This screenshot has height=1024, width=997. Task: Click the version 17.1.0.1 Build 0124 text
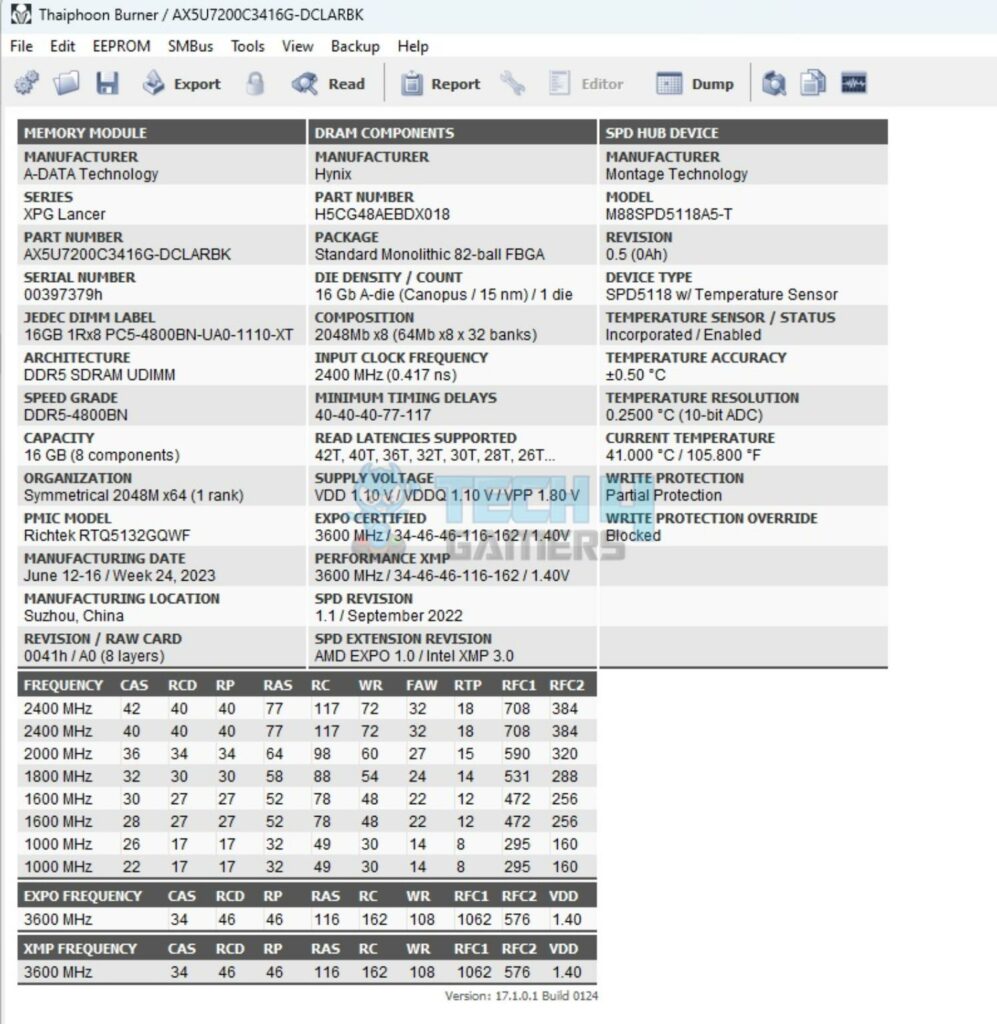(x=521, y=996)
